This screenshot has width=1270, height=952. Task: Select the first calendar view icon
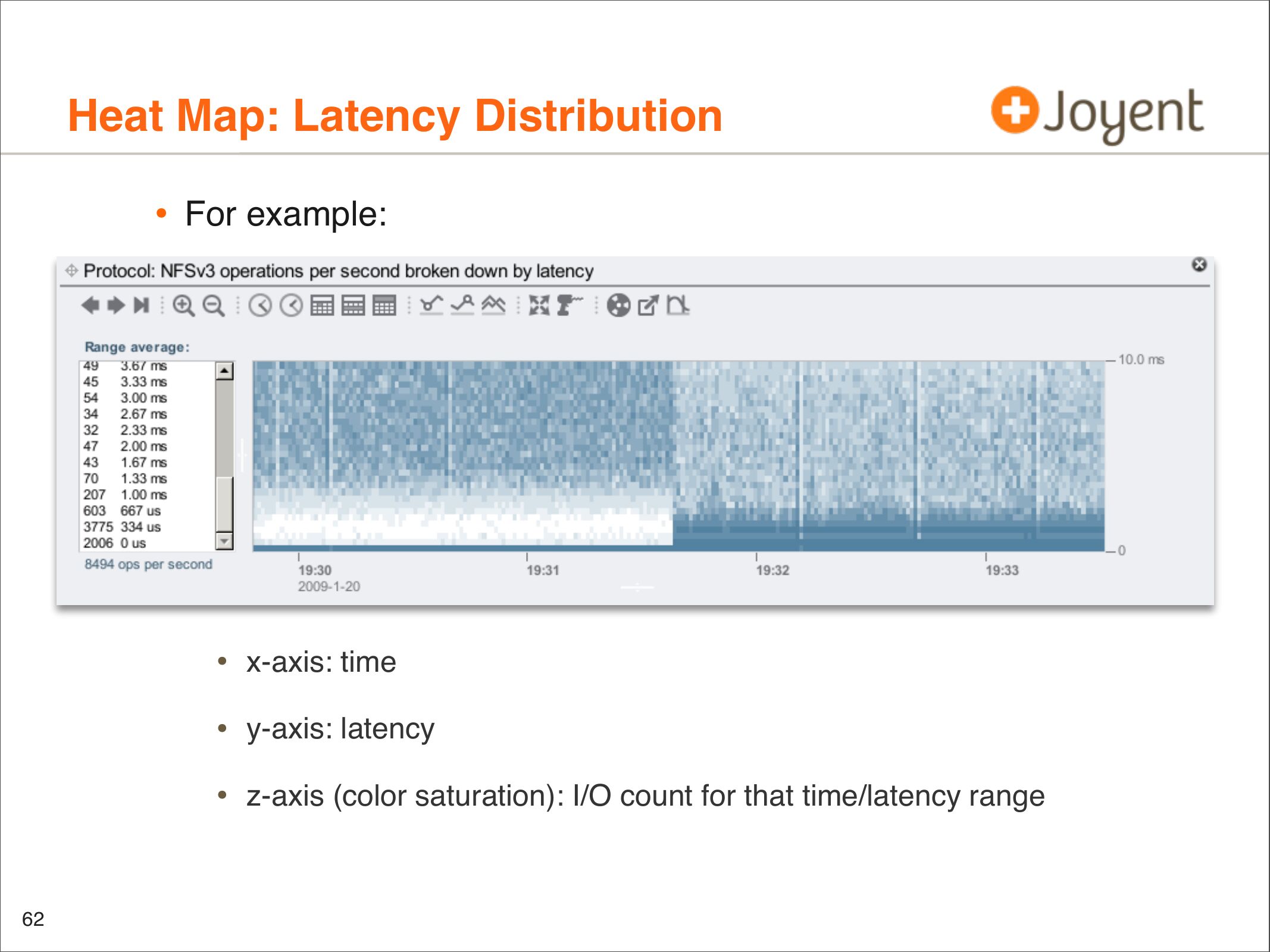tap(323, 306)
